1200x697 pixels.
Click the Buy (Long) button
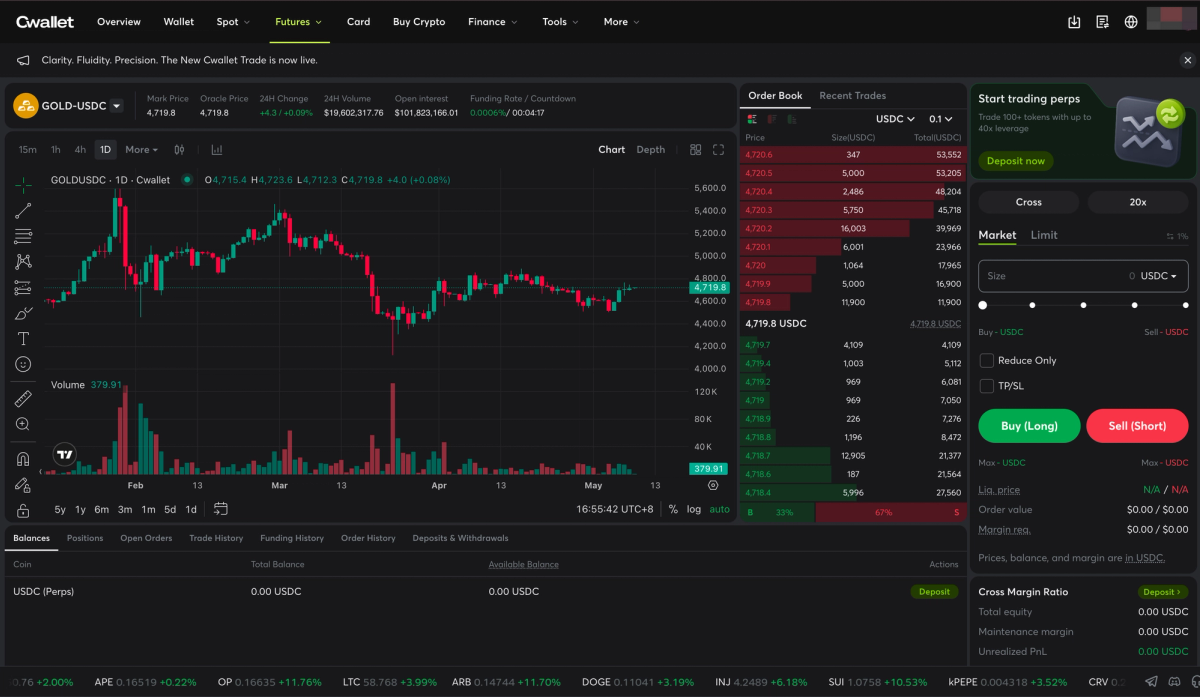[x=1029, y=426]
